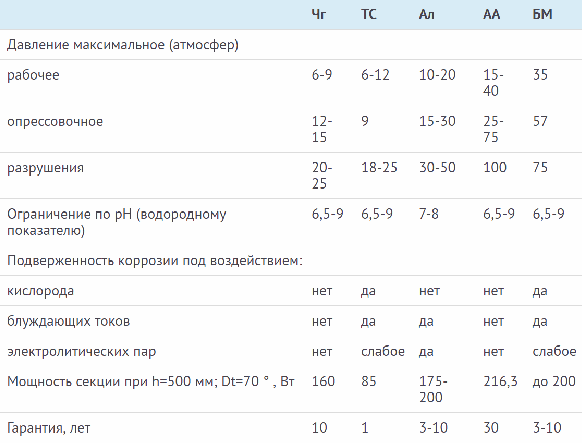Click the 216,3 power value cell
The image size is (582, 443).
(500, 382)
